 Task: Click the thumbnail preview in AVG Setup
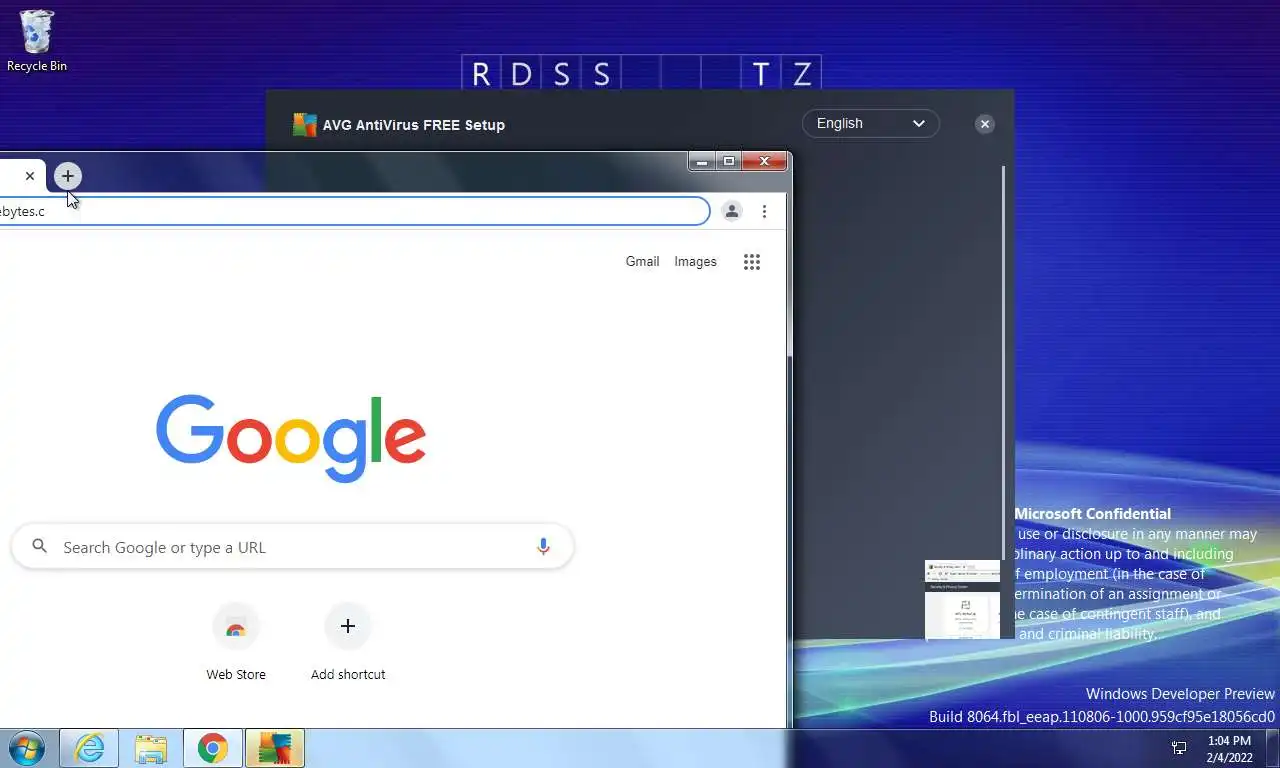962,599
